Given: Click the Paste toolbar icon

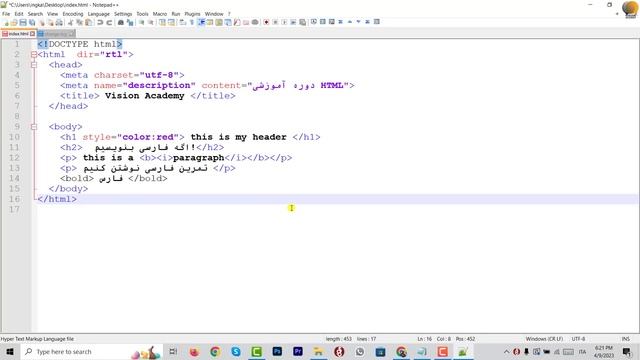Looking at the screenshot, I should (88, 22).
